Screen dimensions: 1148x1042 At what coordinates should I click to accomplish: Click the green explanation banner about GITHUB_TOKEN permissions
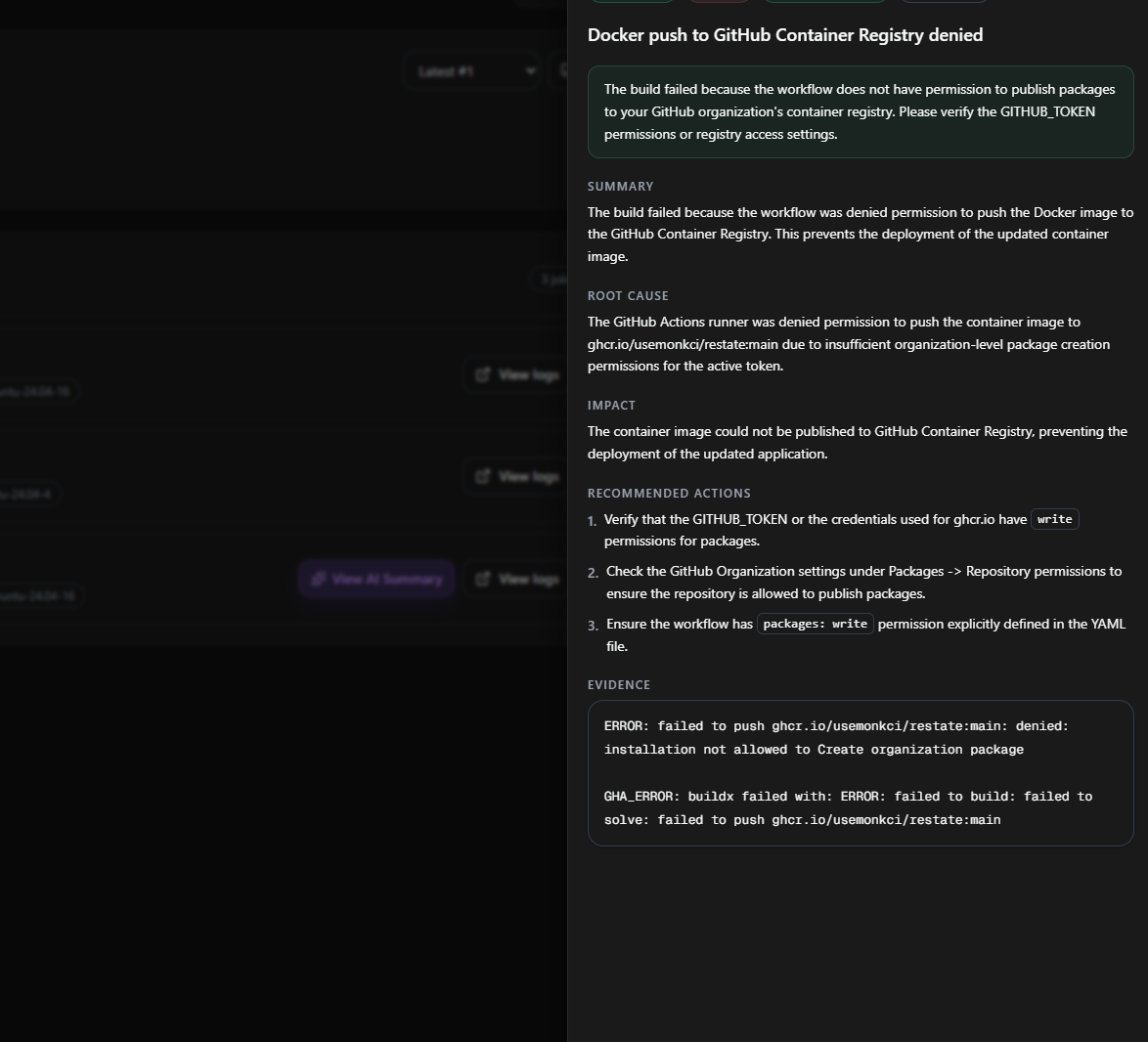click(861, 112)
